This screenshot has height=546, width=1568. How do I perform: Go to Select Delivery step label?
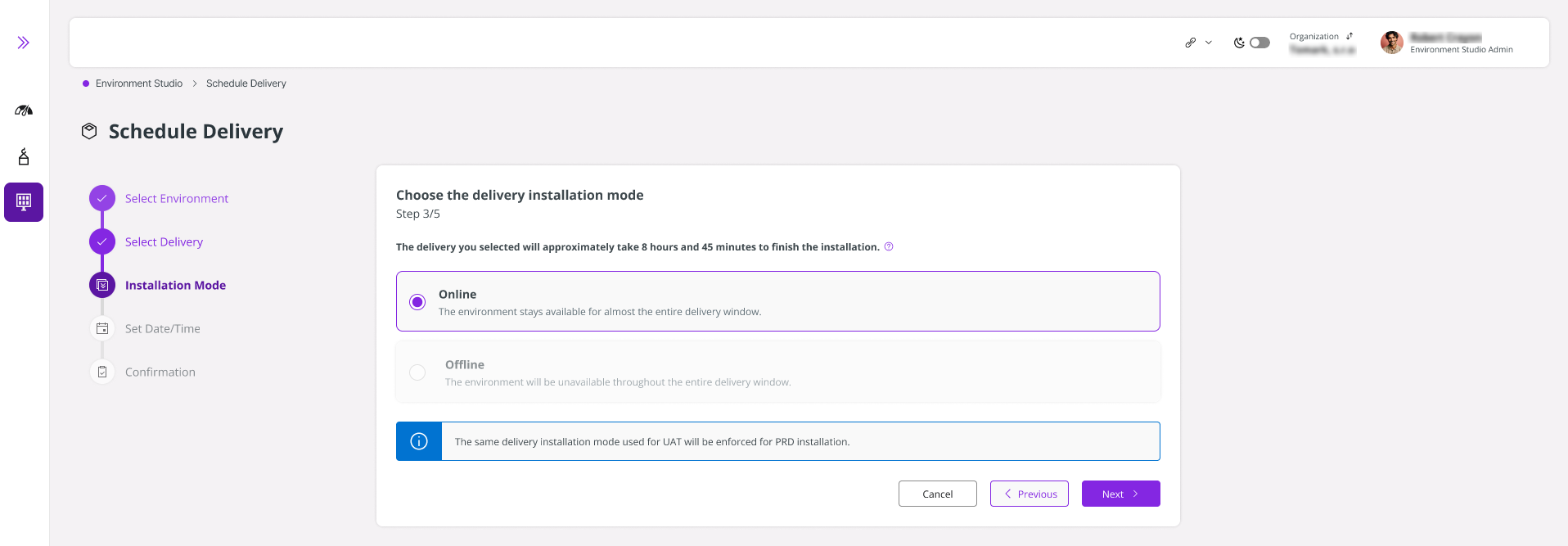[164, 241]
